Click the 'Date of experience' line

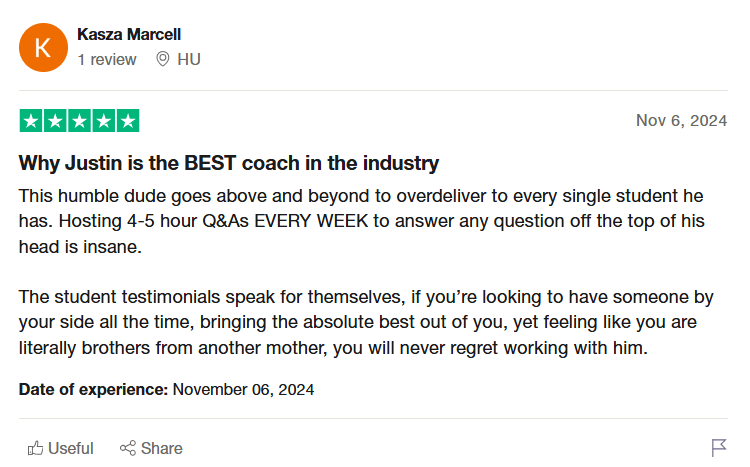coord(166,389)
